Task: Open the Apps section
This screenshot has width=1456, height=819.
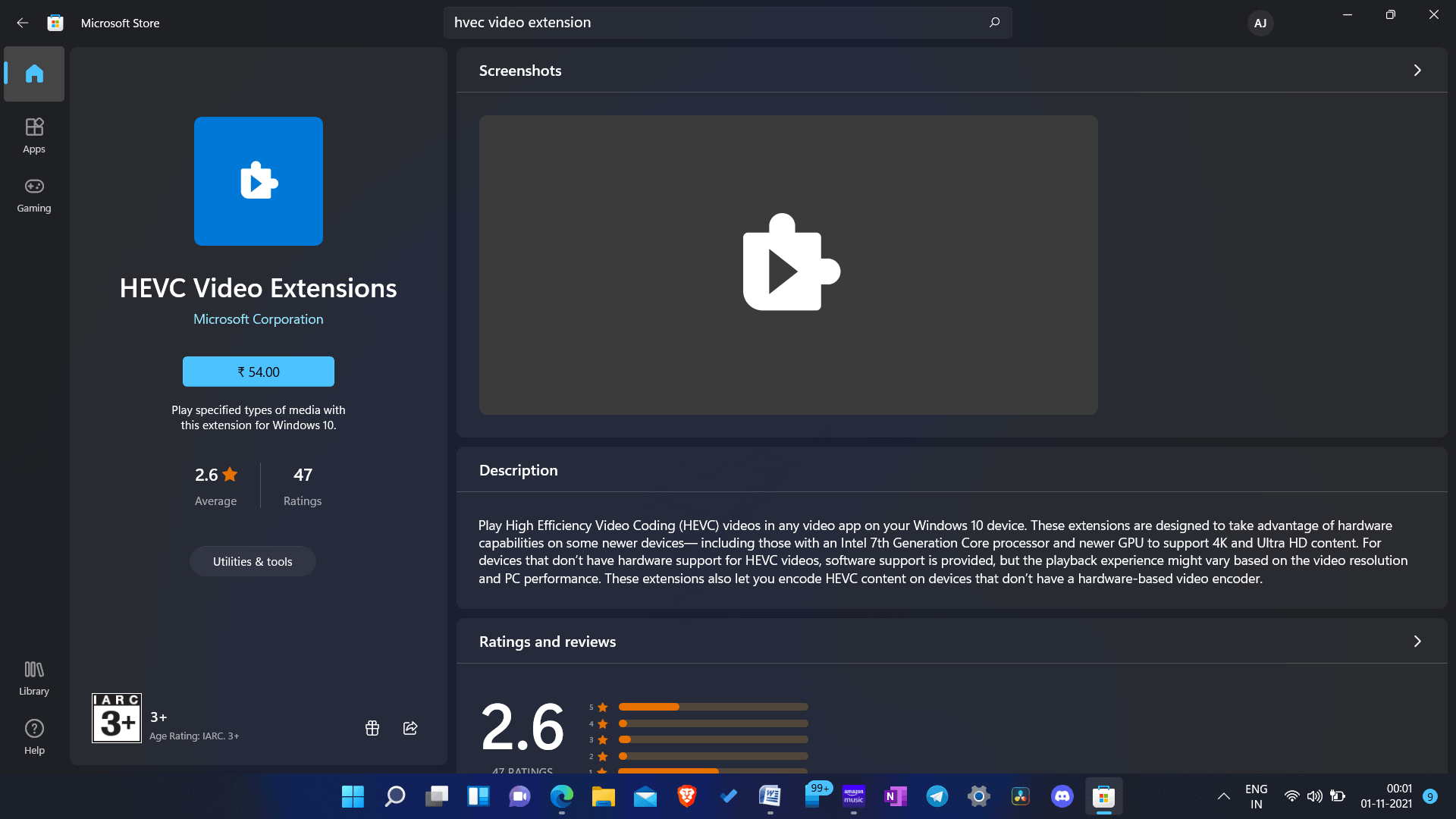Action: pos(33,135)
